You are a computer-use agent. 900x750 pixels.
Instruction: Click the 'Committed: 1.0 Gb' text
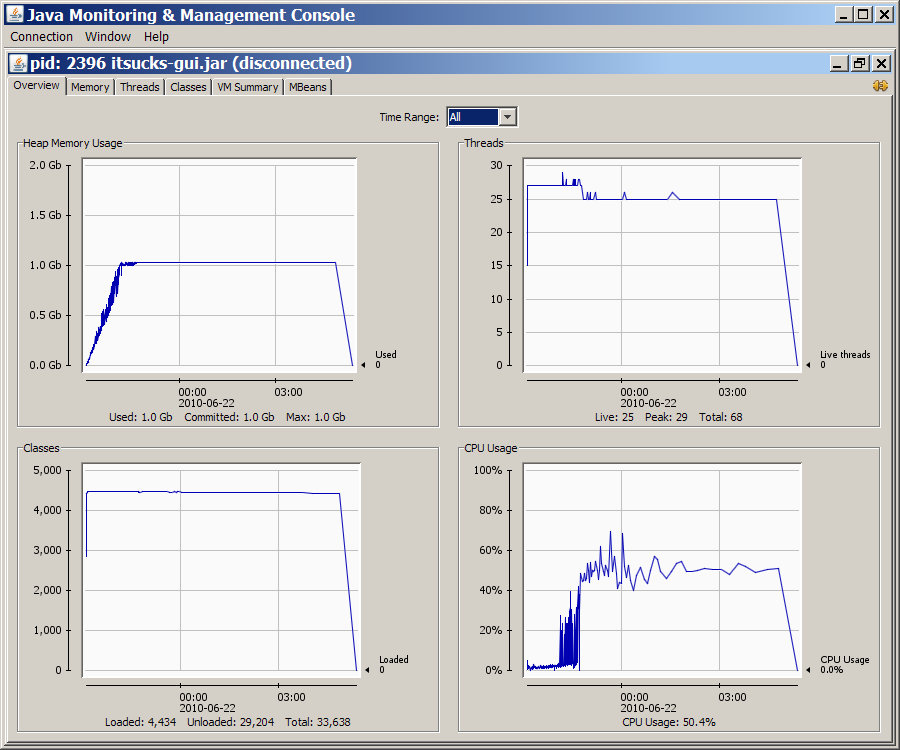pos(229,417)
